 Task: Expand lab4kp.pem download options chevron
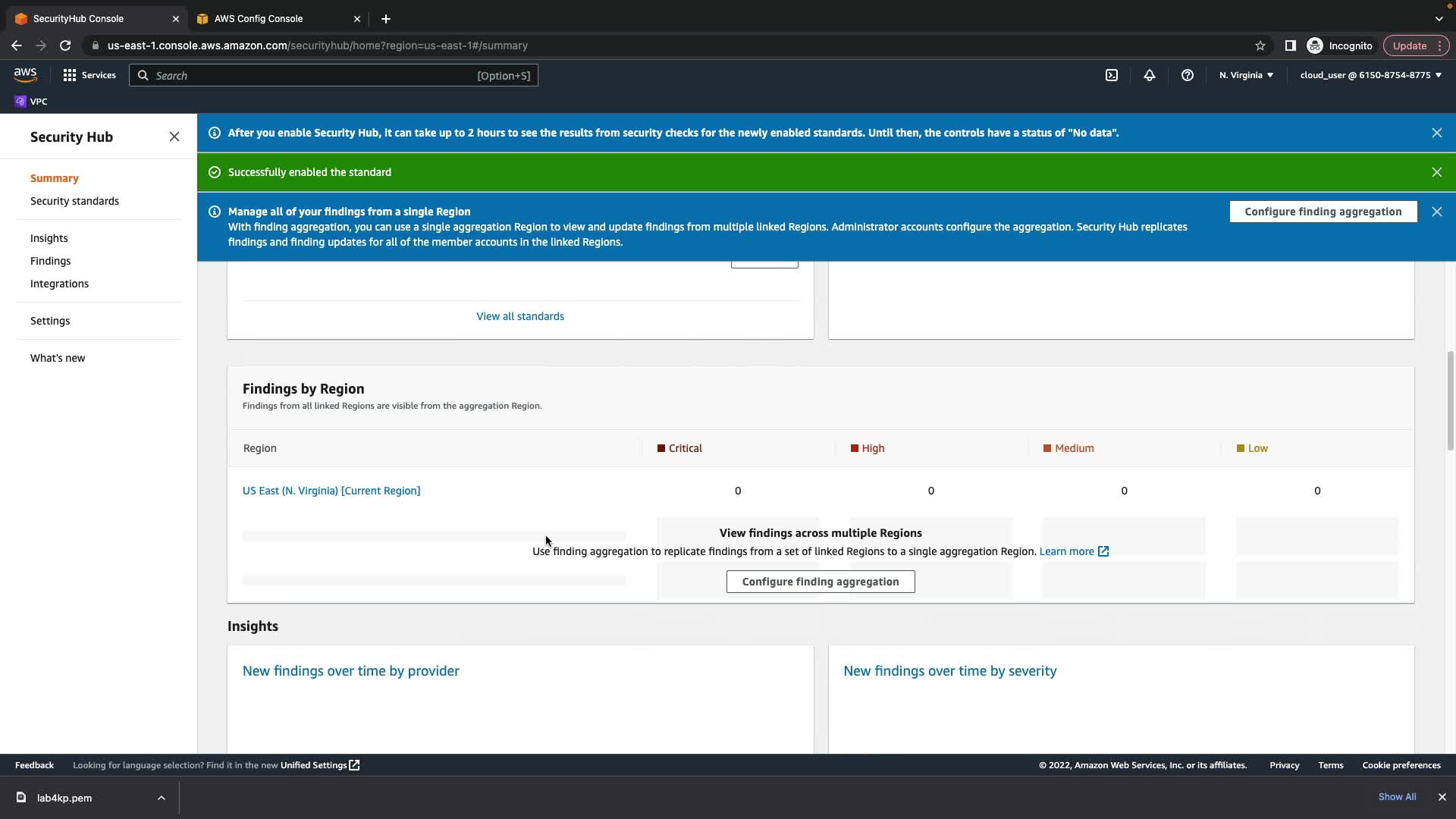click(161, 798)
